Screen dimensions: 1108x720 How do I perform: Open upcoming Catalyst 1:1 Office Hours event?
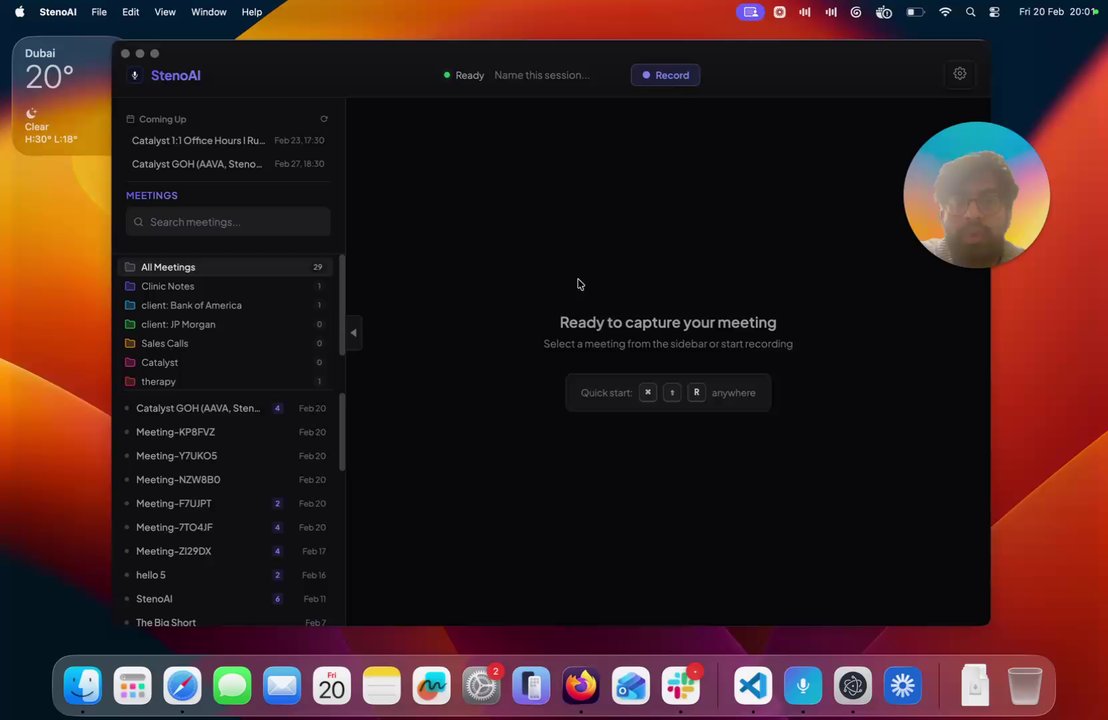point(228,141)
